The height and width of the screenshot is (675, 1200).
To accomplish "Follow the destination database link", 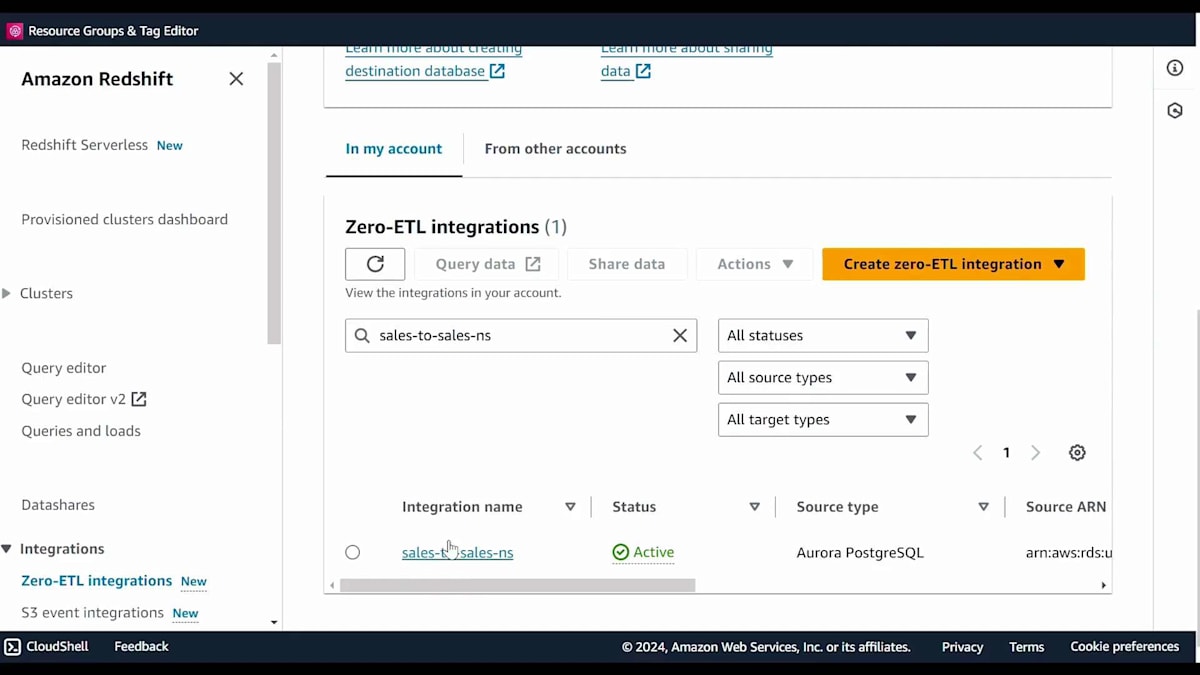I will pos(415,71).
